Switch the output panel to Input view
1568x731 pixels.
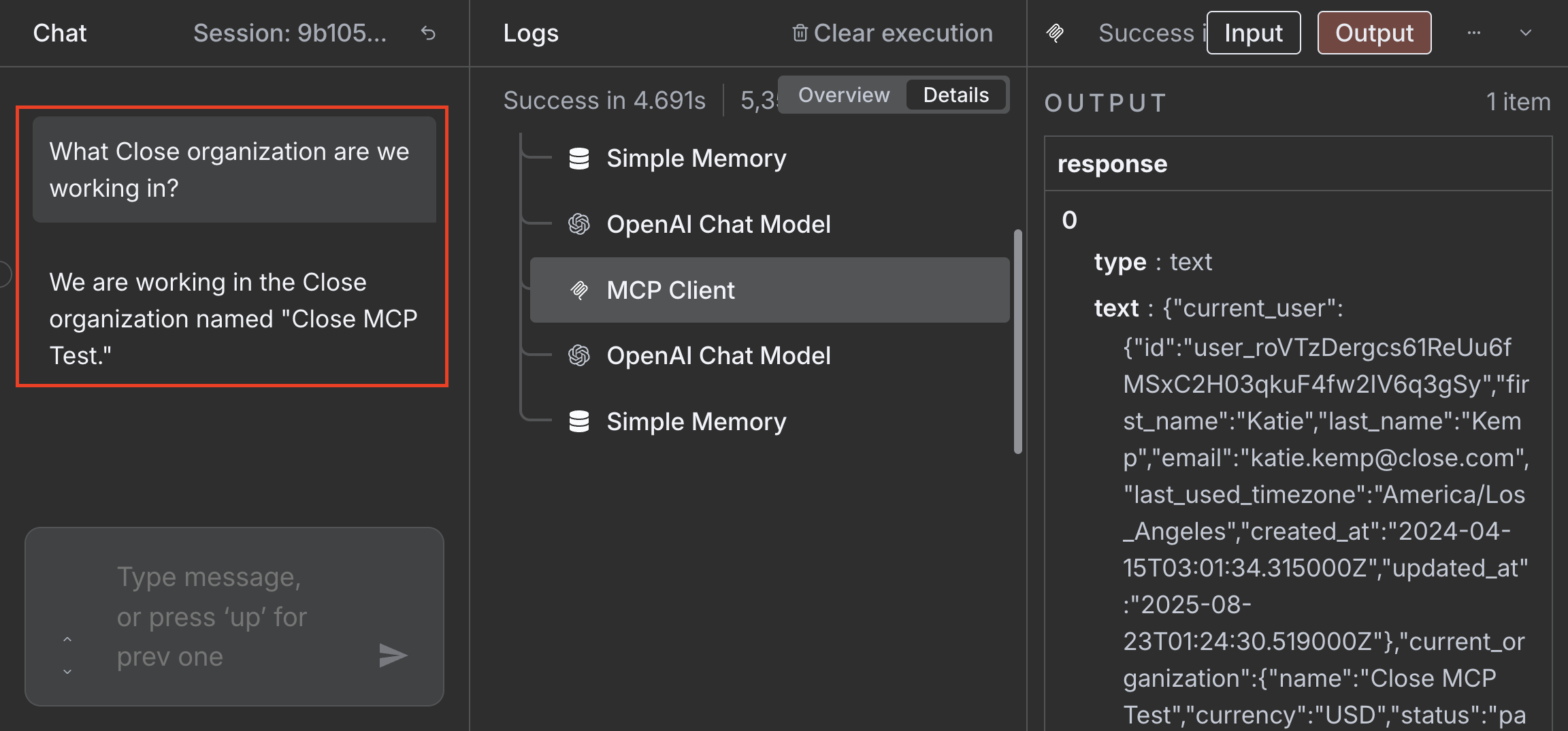[x=1253, y=32]
